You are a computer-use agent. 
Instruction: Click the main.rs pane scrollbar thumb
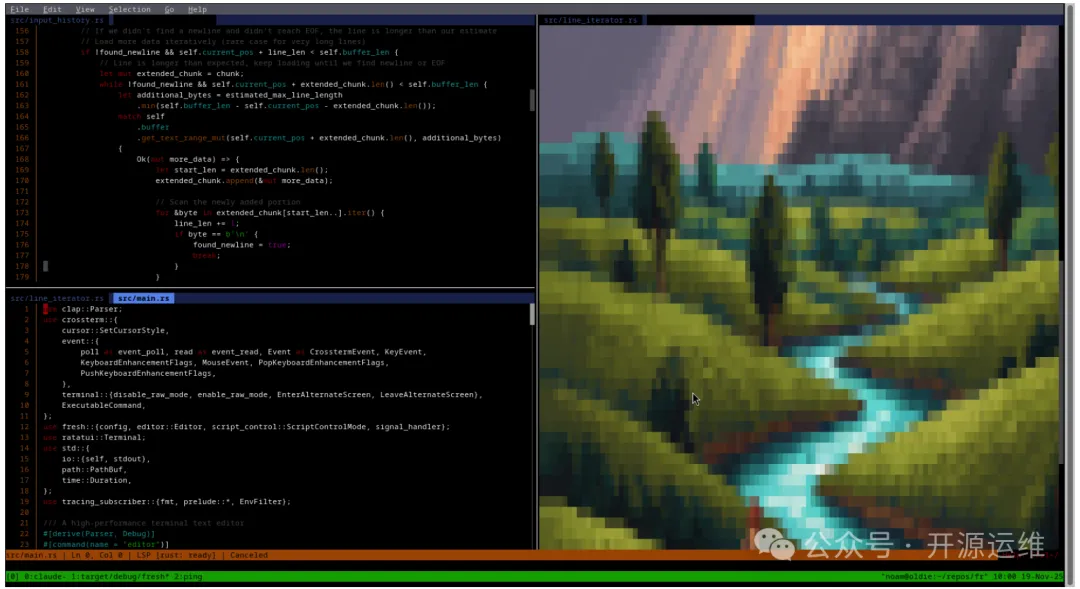coord(532,314)
